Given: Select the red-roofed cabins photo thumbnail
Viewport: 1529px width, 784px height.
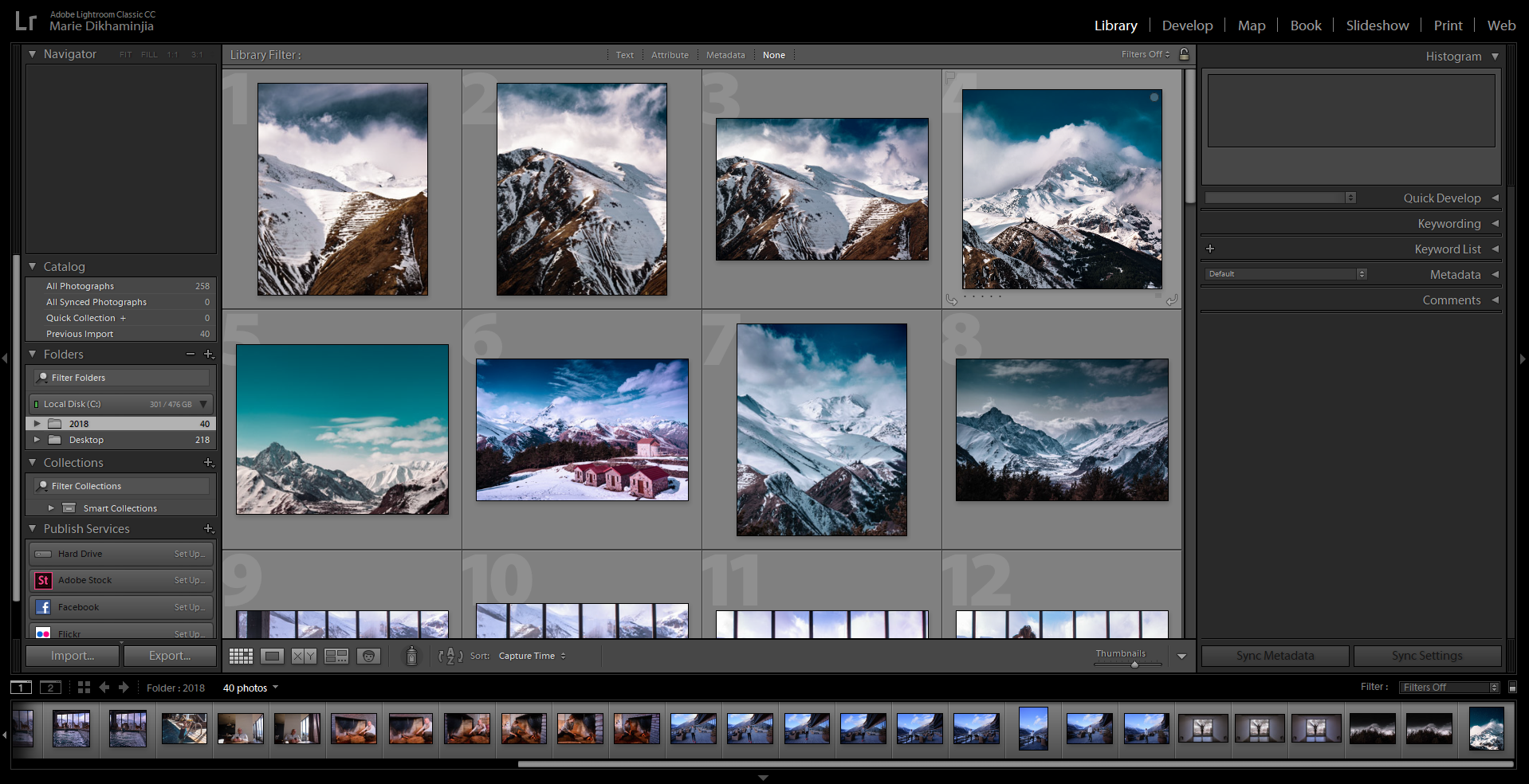Looking at the screenshot, I should click(x=582, y=429).
